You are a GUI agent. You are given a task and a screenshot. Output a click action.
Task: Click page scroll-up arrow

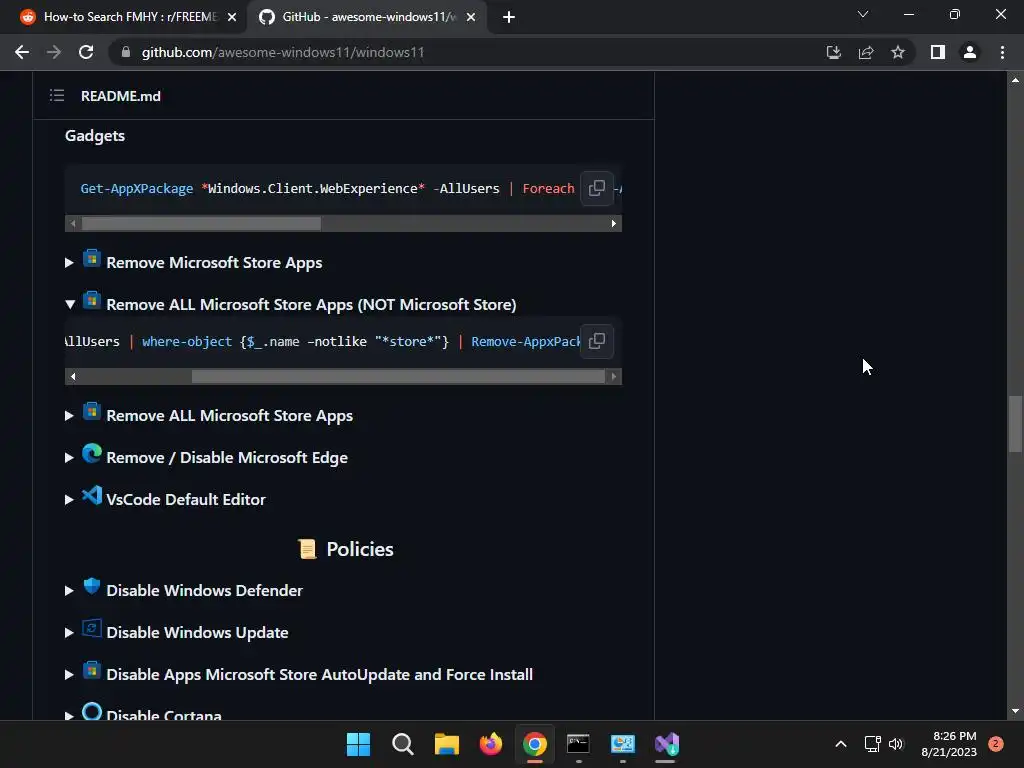click(1015, 80)
